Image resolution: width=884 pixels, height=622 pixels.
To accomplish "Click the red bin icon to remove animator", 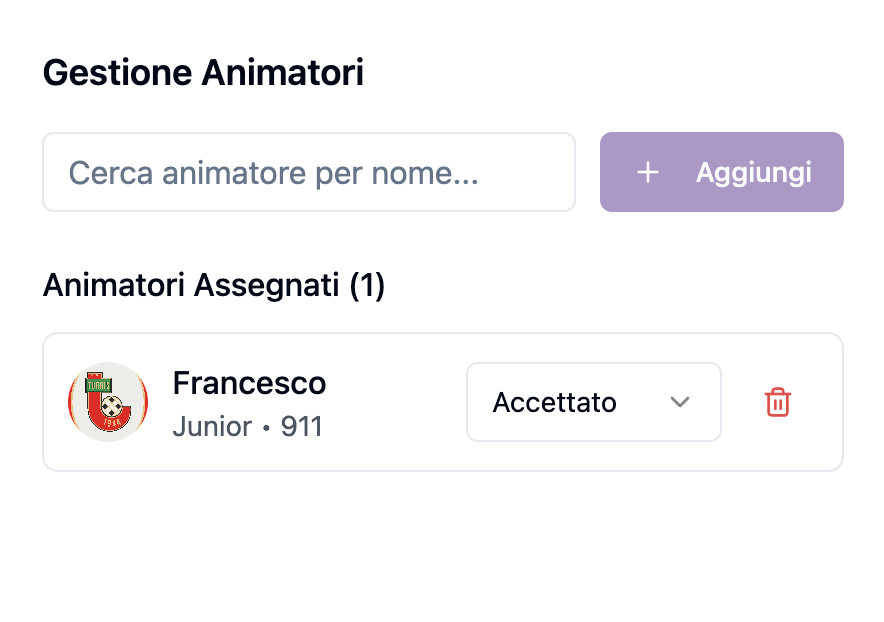I will tap(779, 402).
